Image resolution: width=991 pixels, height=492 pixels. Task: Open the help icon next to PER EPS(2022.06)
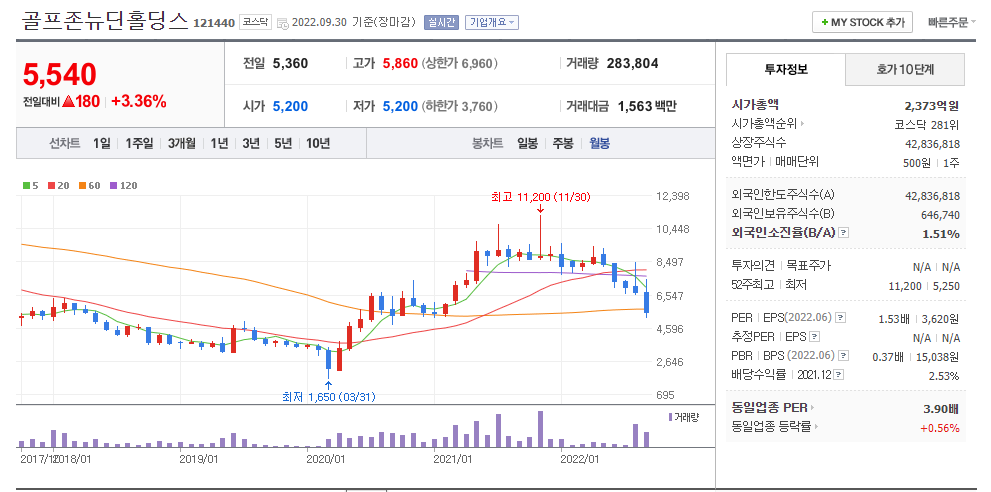pos(841,318)
